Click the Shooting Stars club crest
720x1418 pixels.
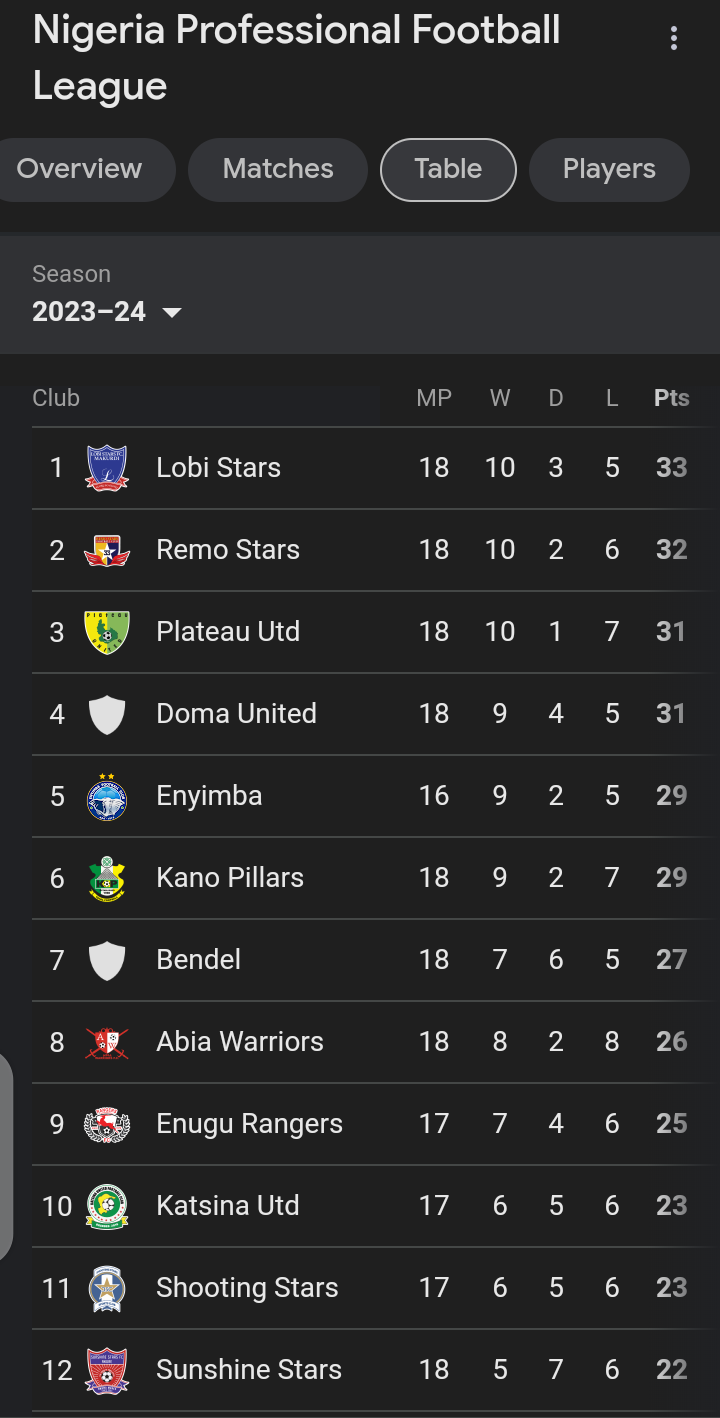coord(107,1288)
